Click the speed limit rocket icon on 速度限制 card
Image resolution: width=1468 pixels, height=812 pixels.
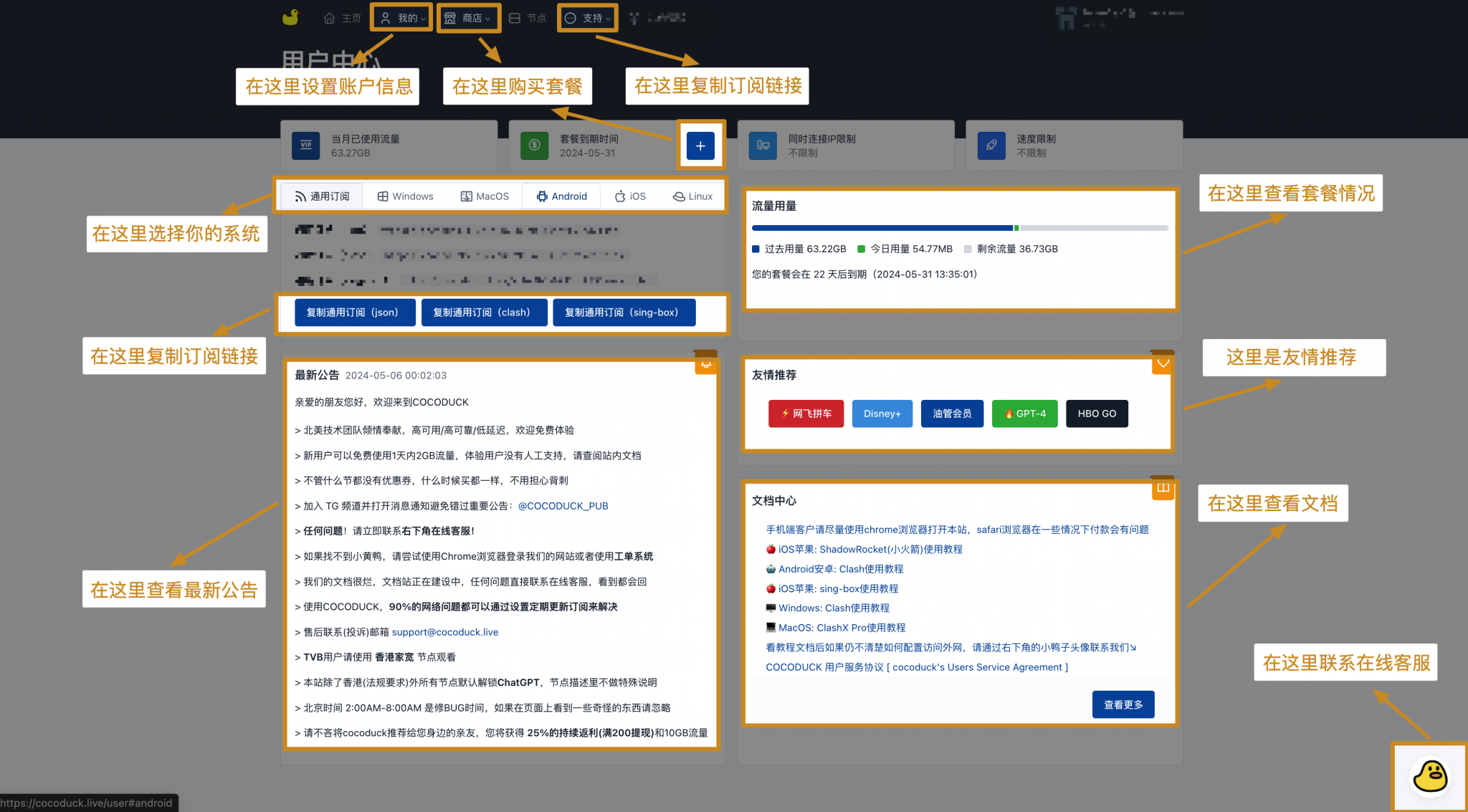click(x=991, y=145)
